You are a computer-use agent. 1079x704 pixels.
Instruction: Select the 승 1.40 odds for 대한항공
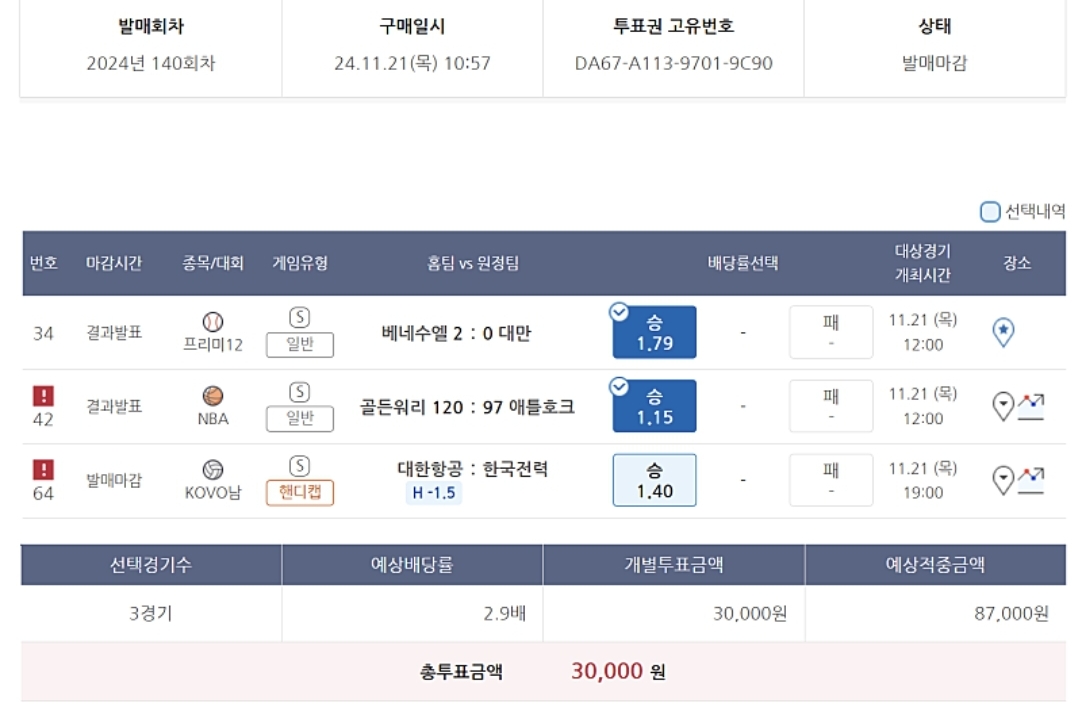(x=654, y=481)
